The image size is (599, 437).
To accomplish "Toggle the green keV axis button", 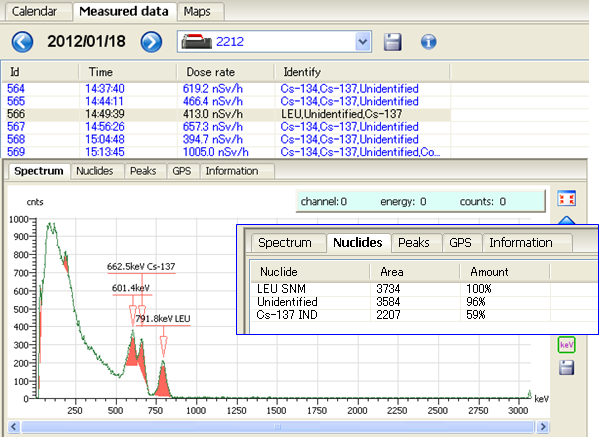I will [x=566, y=345].
